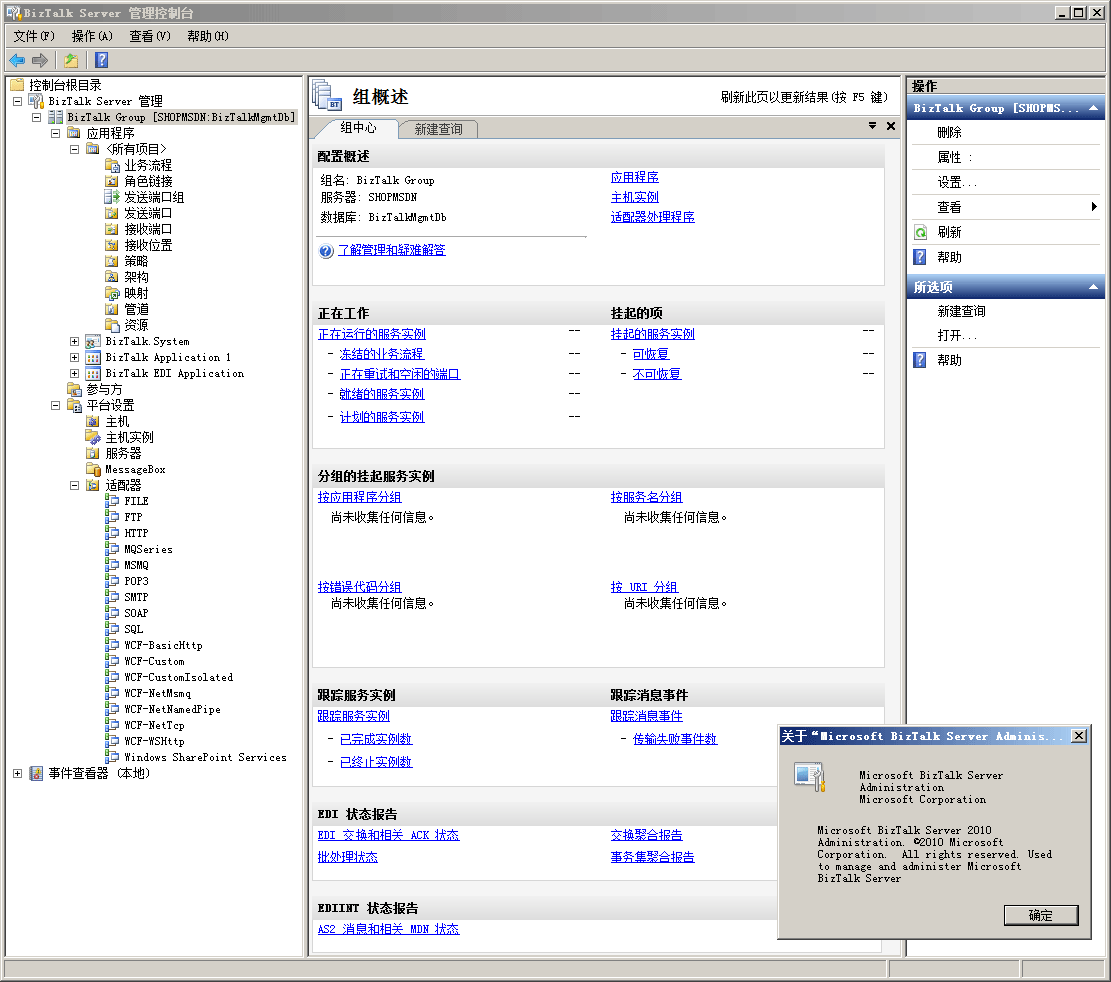This screenshot has width=1111, height=982.
Task: Close the current tab with the X button
Action: [x=891, y=125]
